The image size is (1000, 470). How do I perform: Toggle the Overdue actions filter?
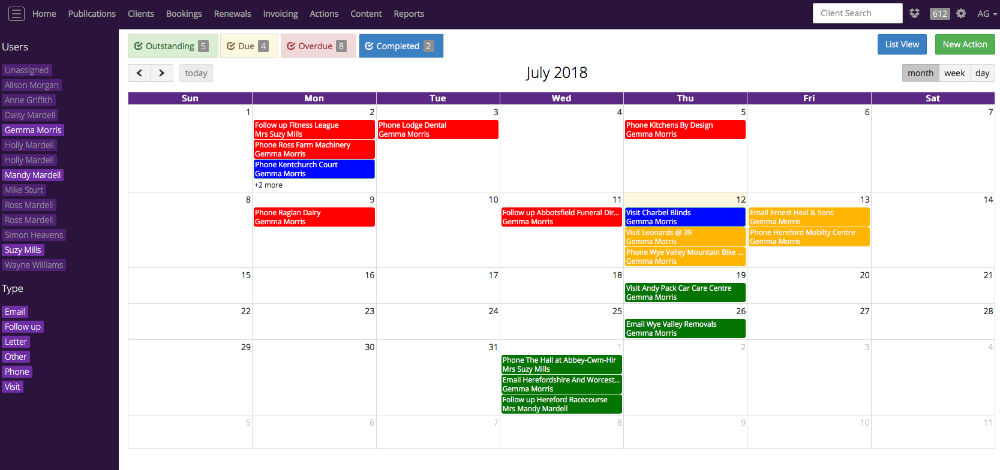click(318, 46)
